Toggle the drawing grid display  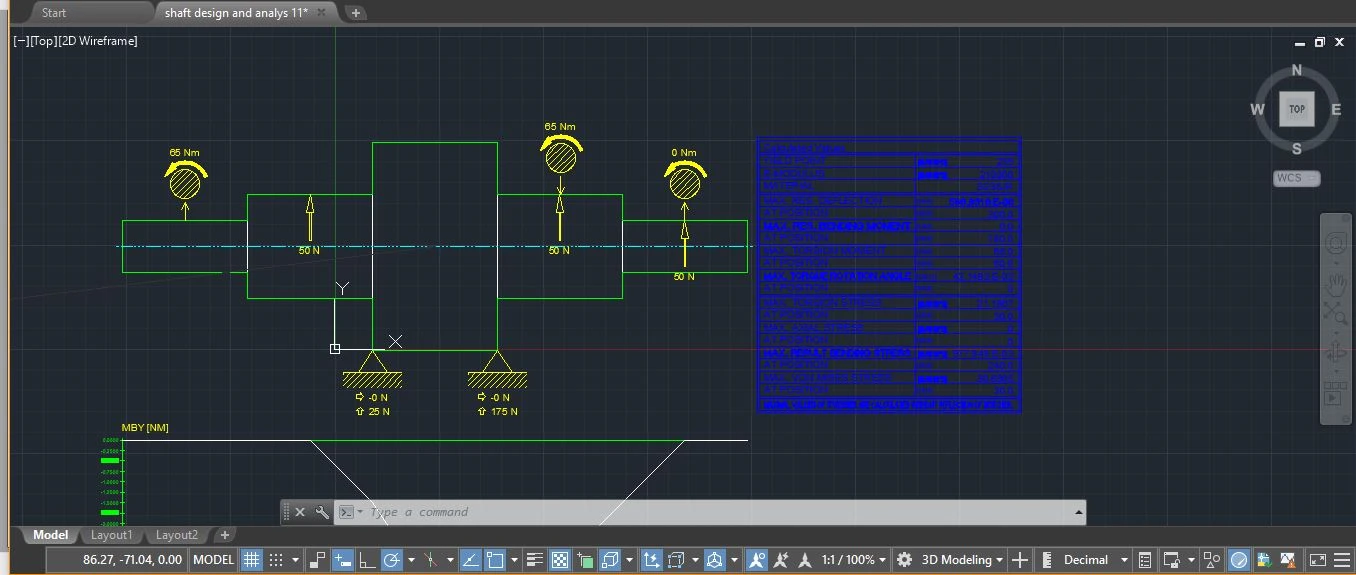(x=252, y=560)
